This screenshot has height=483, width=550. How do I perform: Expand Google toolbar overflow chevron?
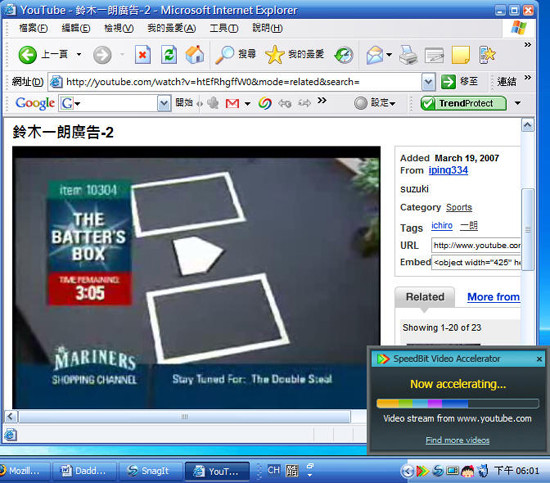point(322,101)
